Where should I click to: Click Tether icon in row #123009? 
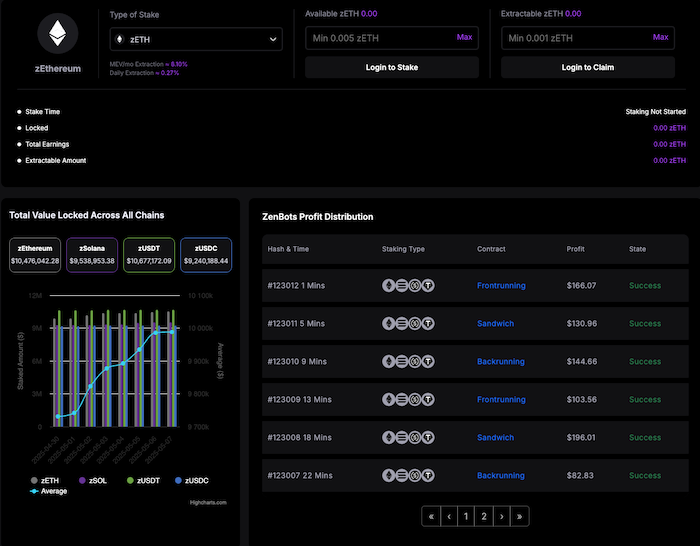pyautogui.click(x=428, y=399)
